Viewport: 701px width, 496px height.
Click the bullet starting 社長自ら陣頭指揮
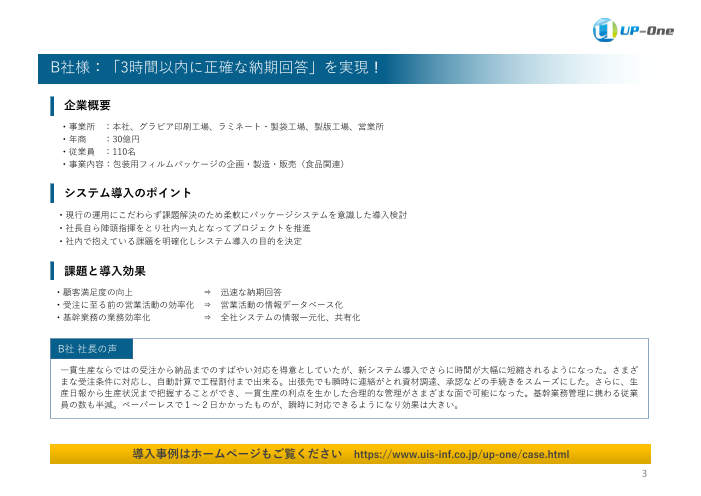(185, 228)
